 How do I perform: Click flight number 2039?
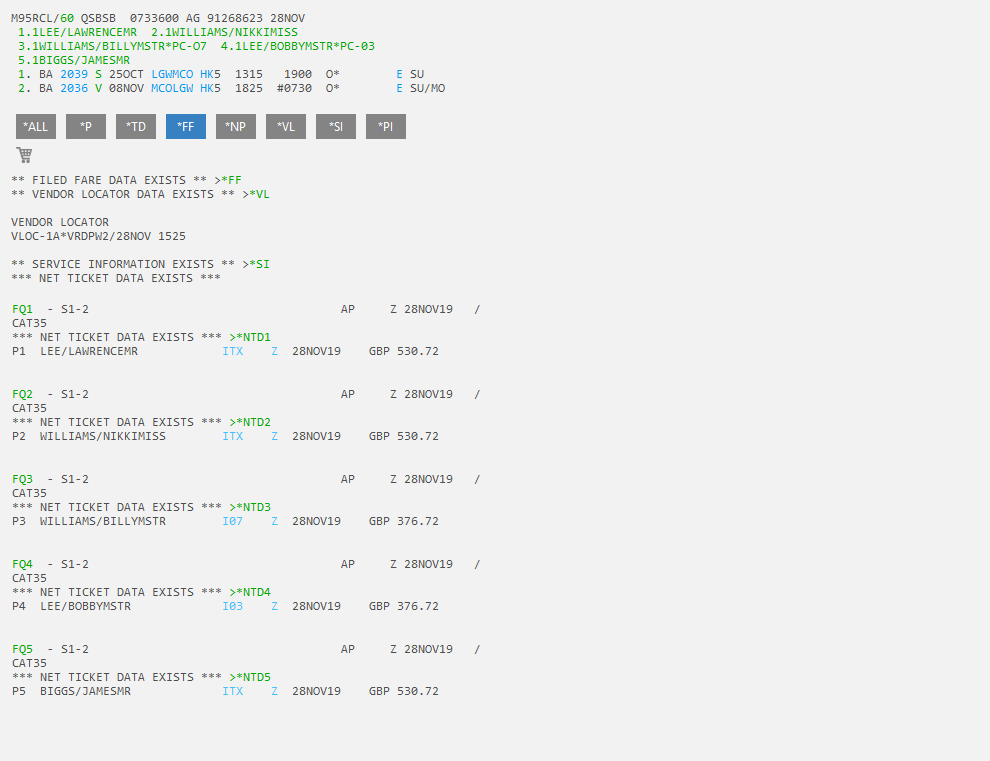74,75
